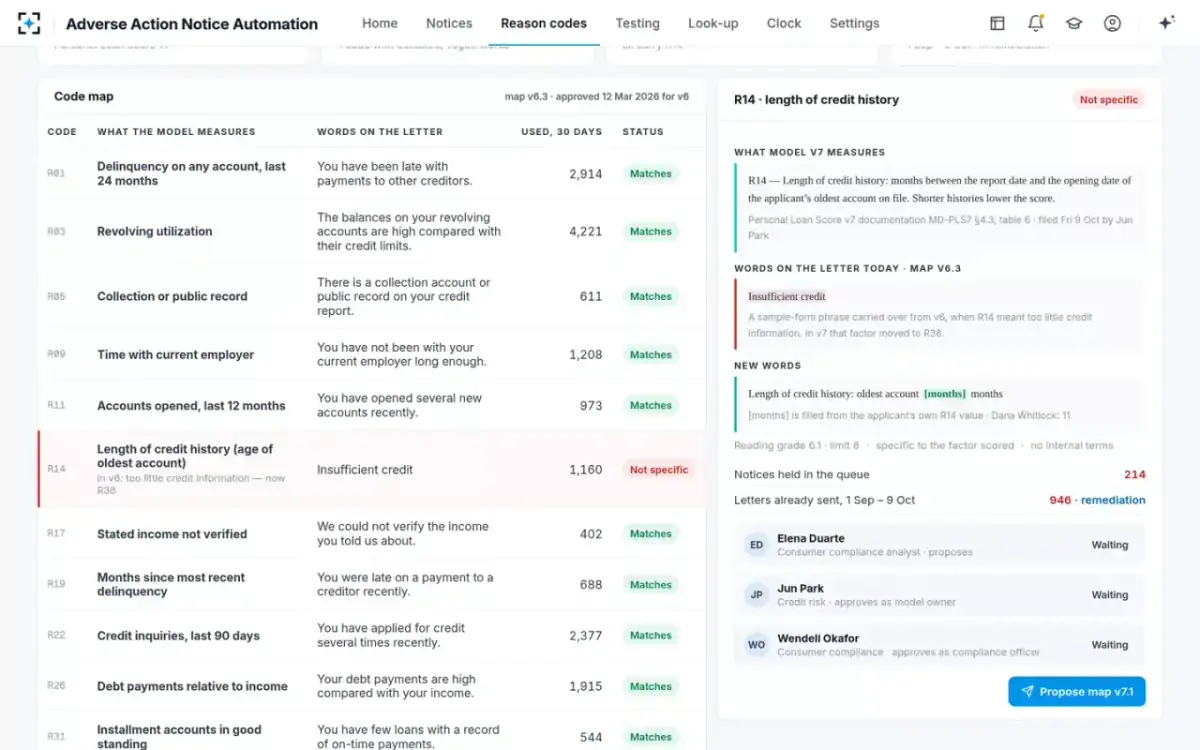Click the Adverse Action Notice Automation title
This screenshot has height=750, width=1200.
(x=192, y=24)
